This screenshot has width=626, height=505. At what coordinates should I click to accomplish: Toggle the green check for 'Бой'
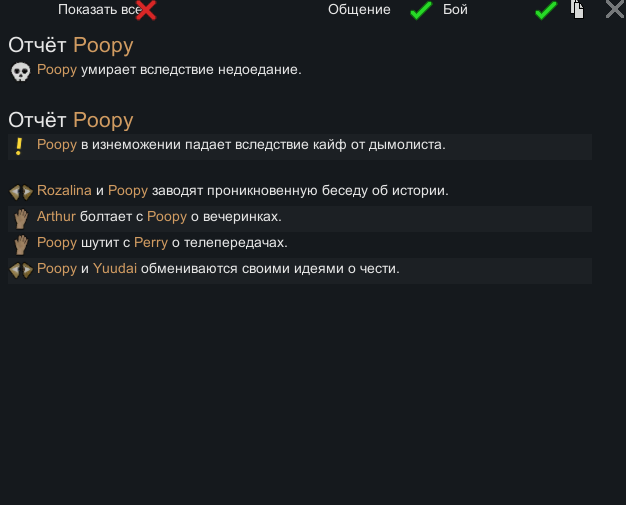[546, 10]
